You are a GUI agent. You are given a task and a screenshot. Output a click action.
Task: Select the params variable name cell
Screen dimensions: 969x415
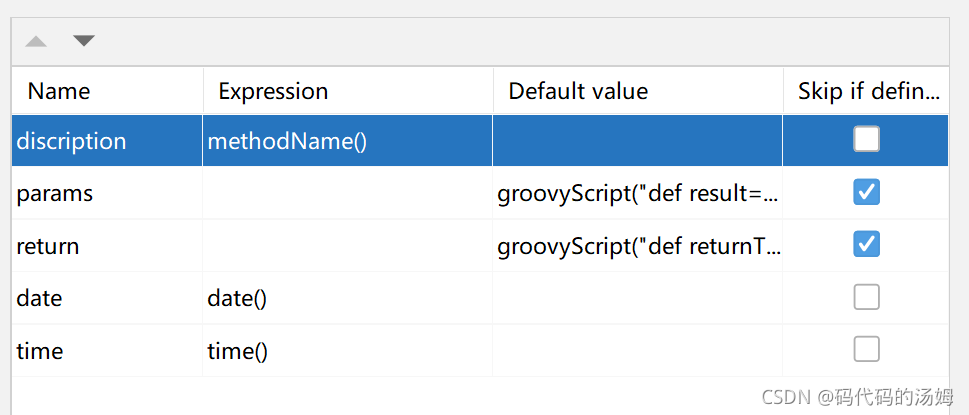click(55, 193)
